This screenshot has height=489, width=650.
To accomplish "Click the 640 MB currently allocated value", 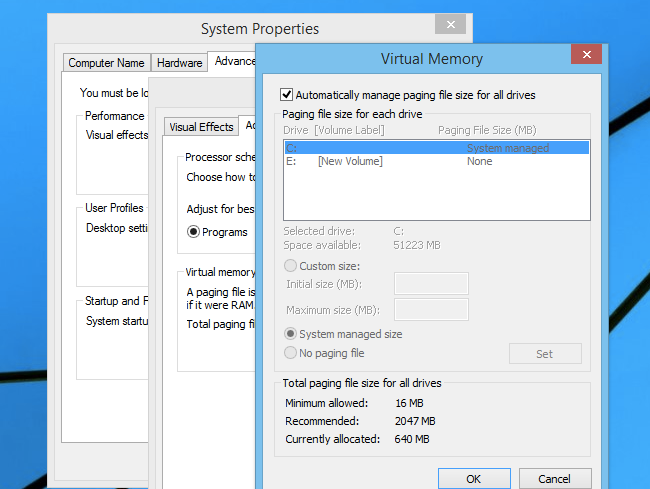I will click(412, 439).
